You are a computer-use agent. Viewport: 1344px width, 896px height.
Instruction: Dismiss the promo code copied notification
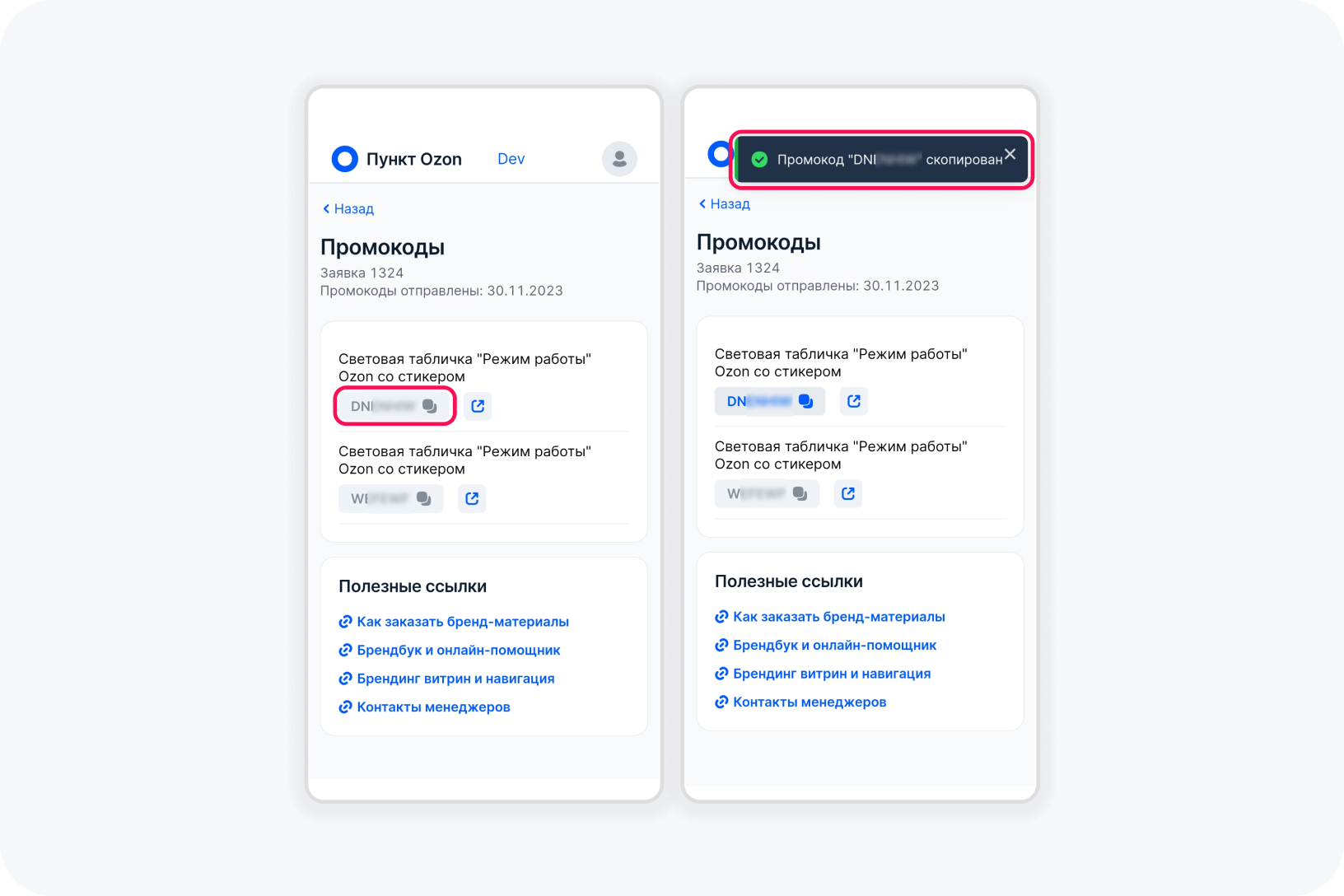1010,154
